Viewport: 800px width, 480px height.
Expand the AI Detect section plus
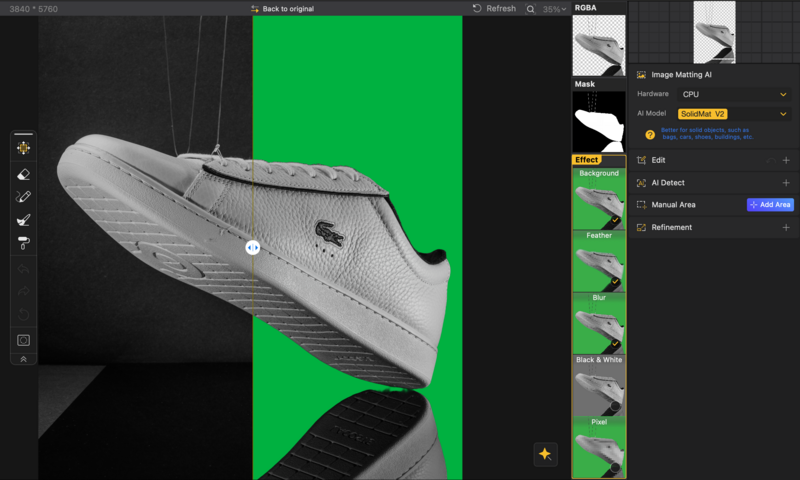pos(786,183)
